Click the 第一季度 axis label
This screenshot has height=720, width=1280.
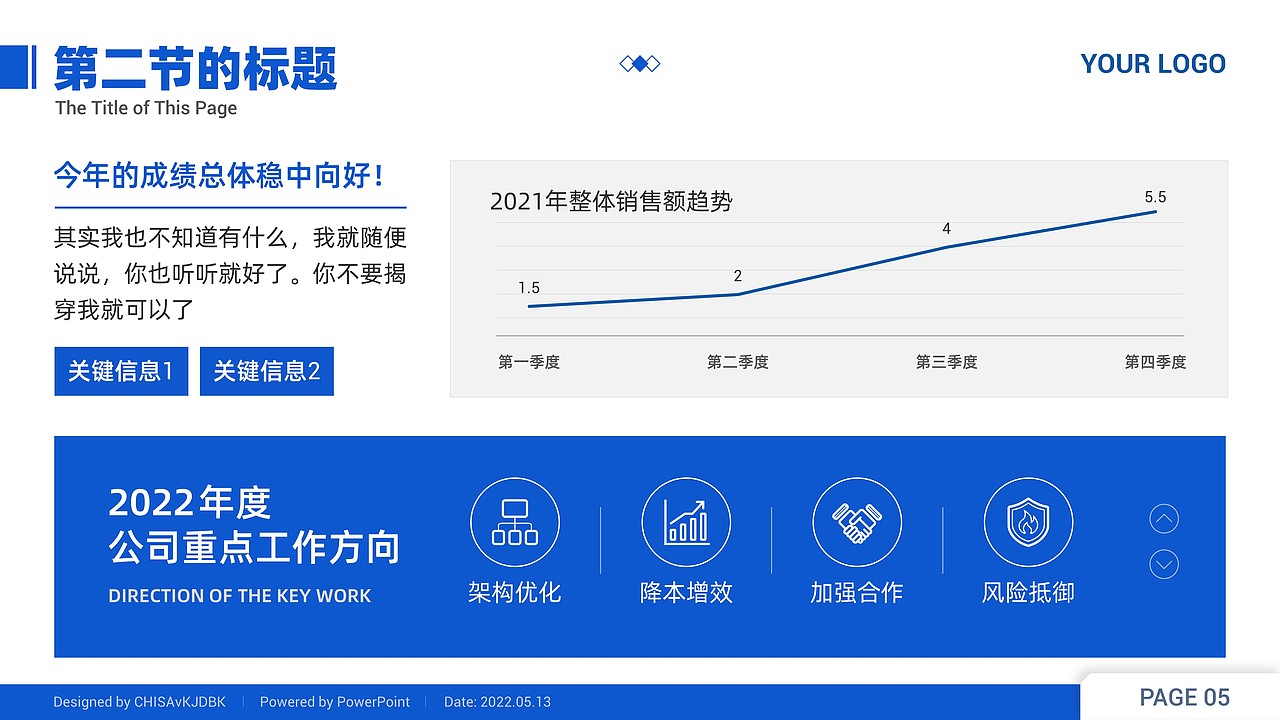point(529,362)
